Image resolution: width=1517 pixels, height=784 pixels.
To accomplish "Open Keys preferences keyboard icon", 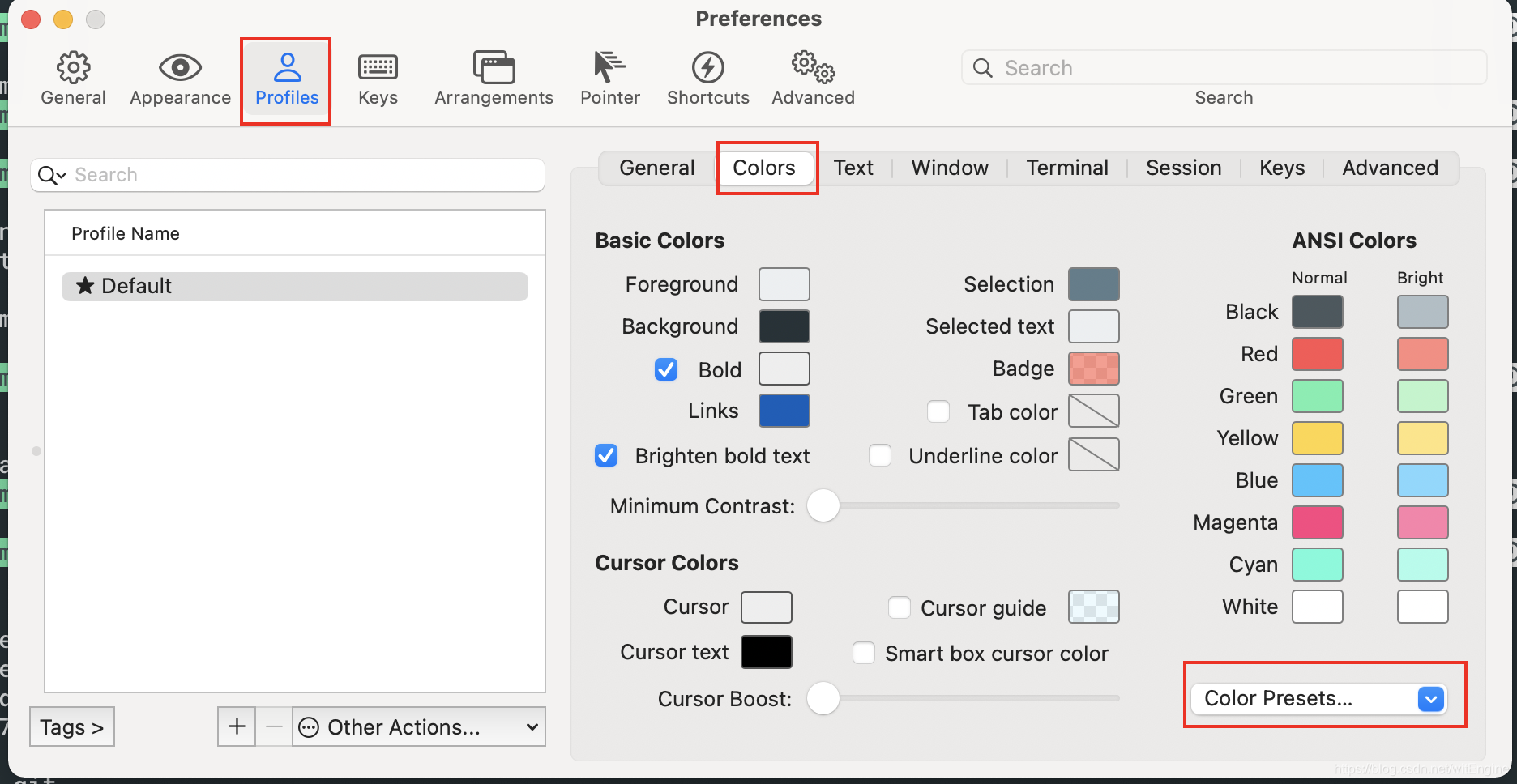I will 378,67.
